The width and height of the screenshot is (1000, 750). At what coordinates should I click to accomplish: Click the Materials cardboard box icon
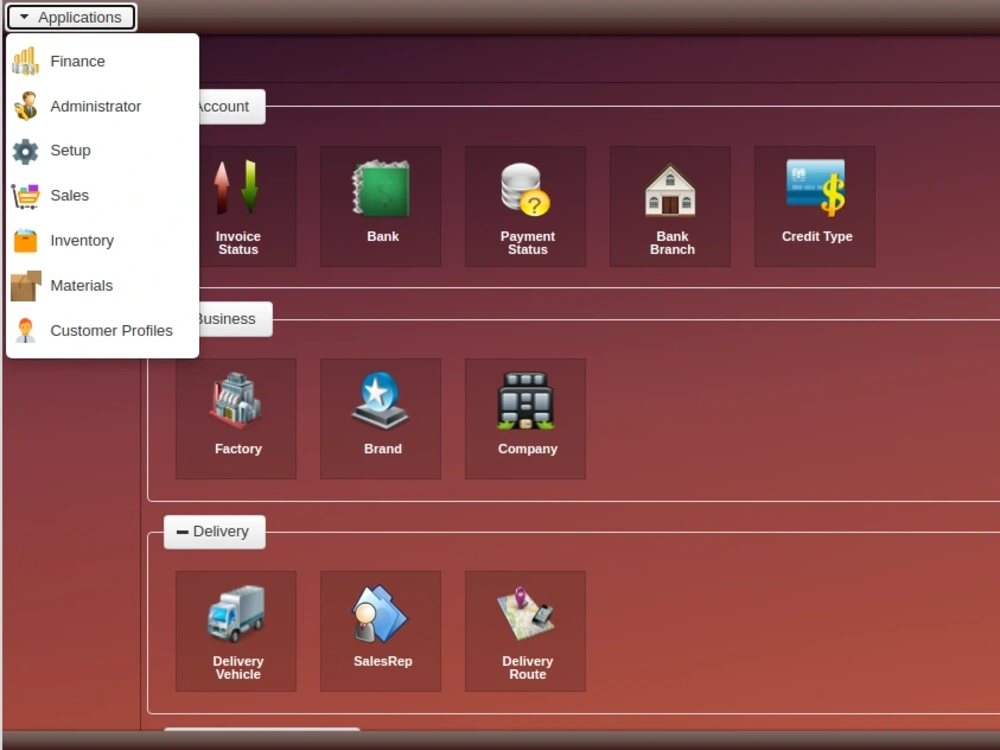coord(26,286)
